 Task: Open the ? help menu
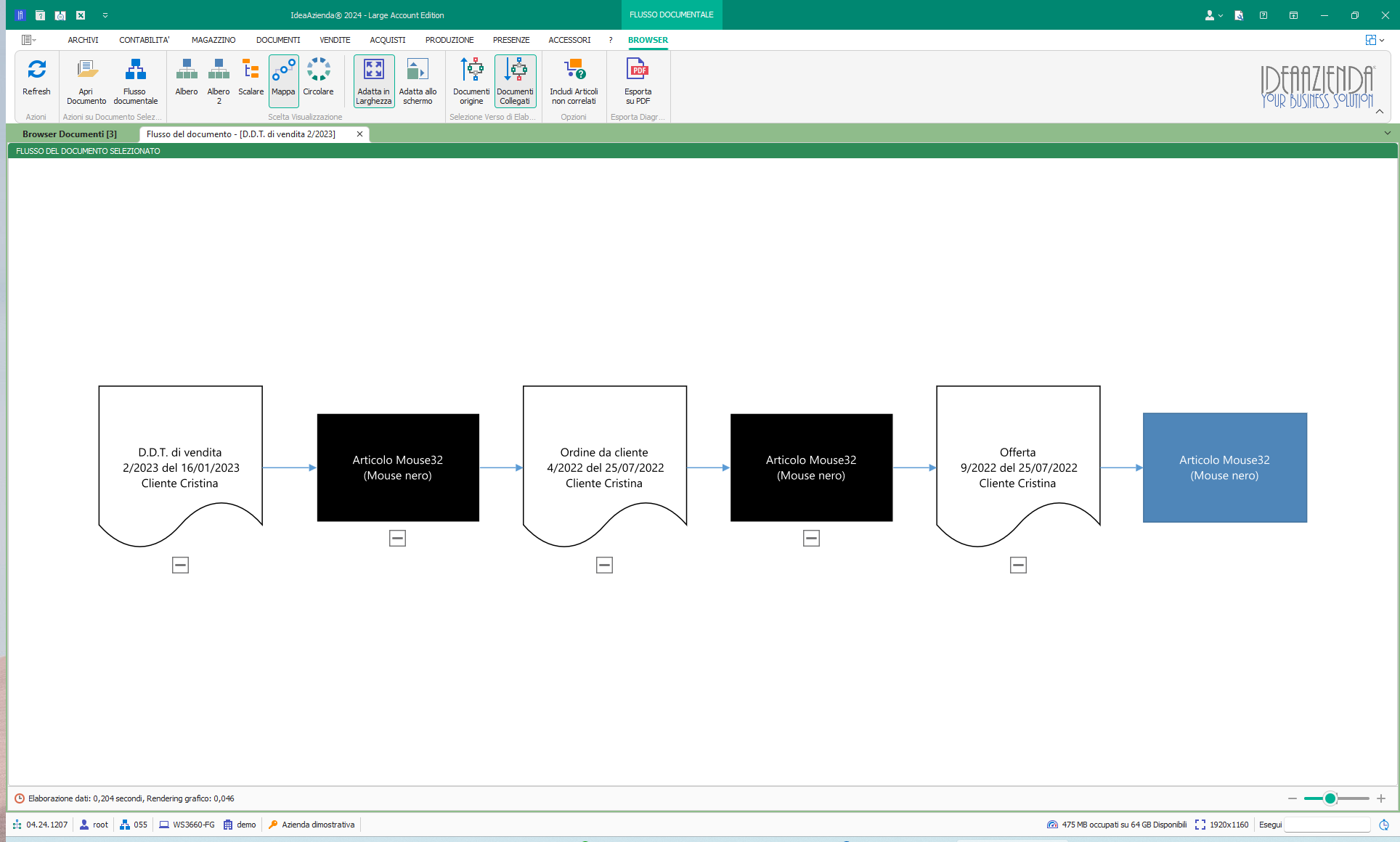pyautogui.click(x=611, y=40)
